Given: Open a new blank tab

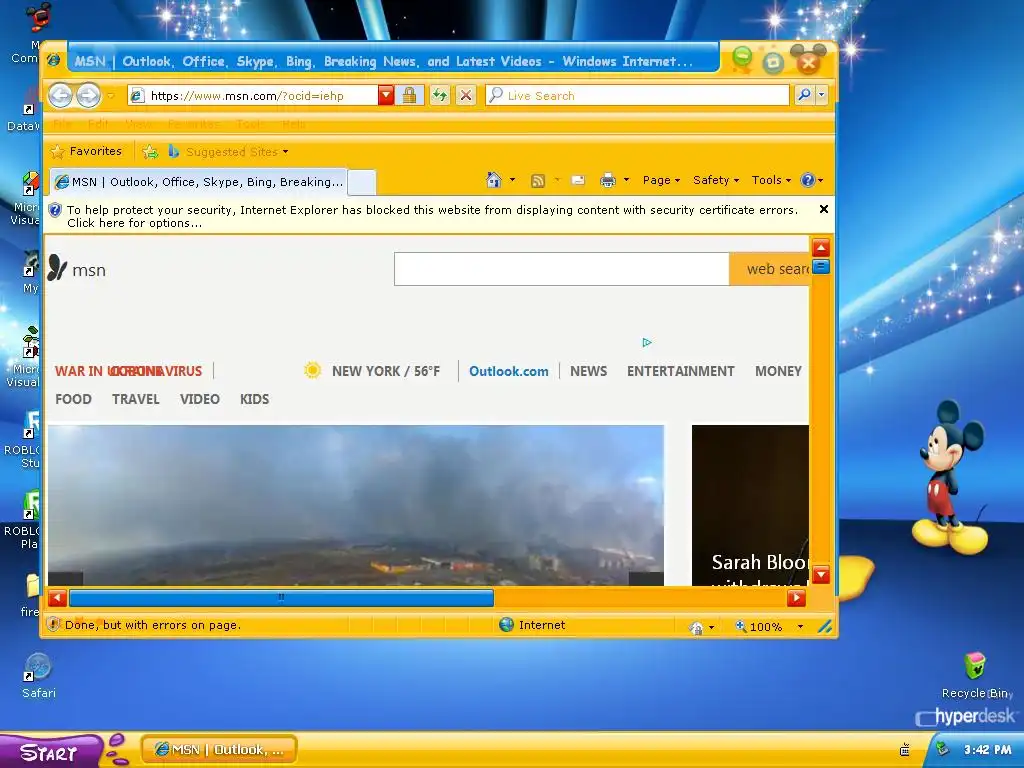Looking at the screenshot, I should tap(361, 183).
